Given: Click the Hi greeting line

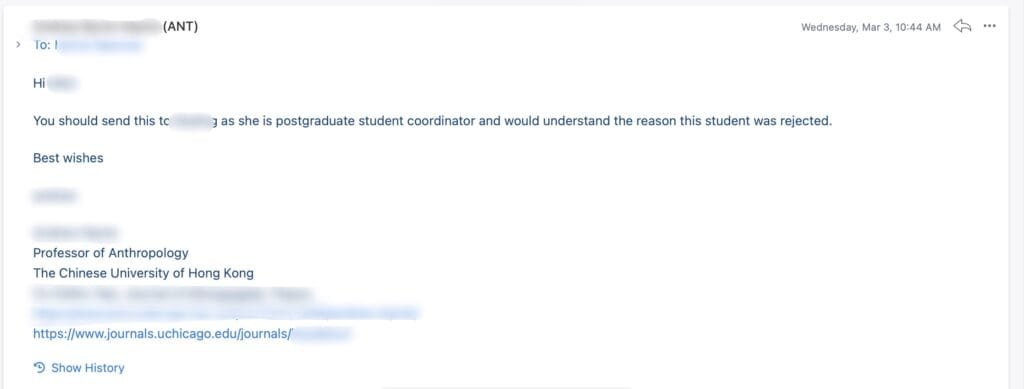Looking at the screenshot, I should tap(56, 83).
